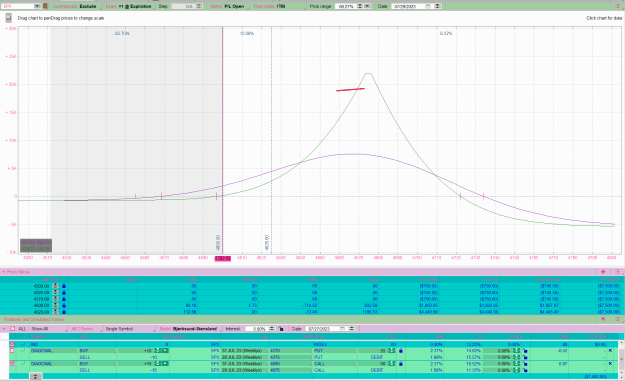This screenshot has height=381, width=625.
Task: Enable the PUT diagonal trade checkbox
Action: click(12, 351)
